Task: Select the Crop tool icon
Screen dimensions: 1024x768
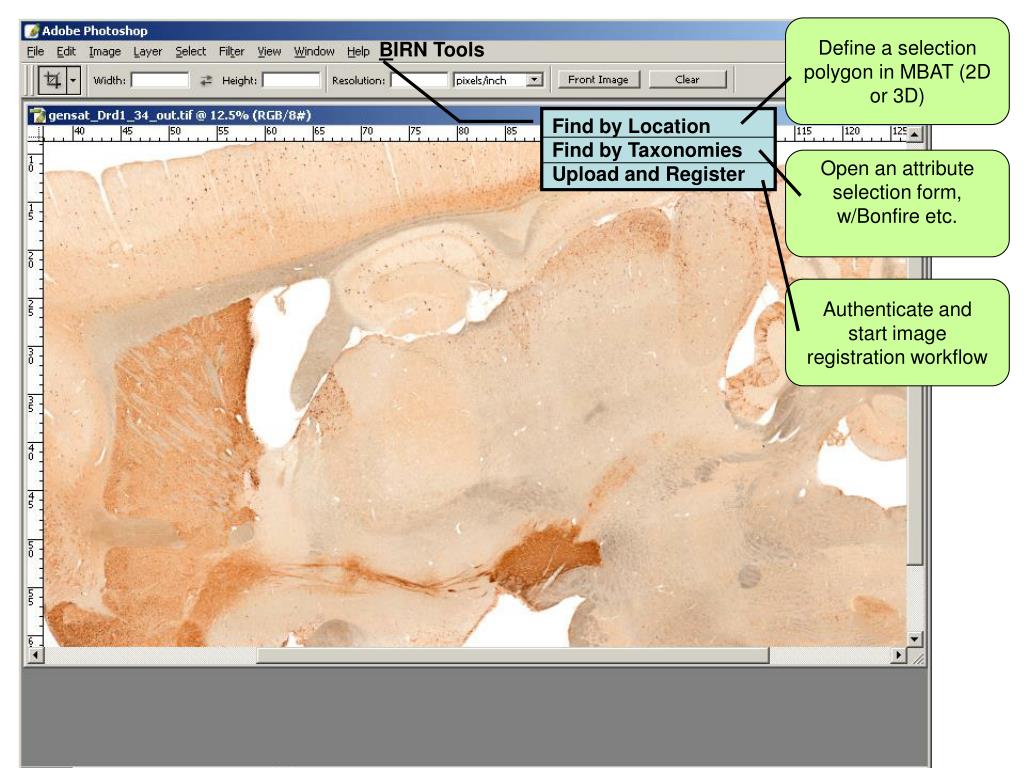Action: pos(52,80)
